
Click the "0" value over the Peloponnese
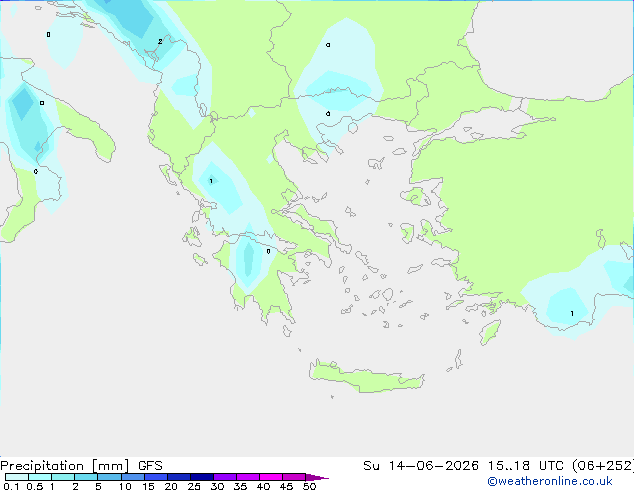click(268, 251)
